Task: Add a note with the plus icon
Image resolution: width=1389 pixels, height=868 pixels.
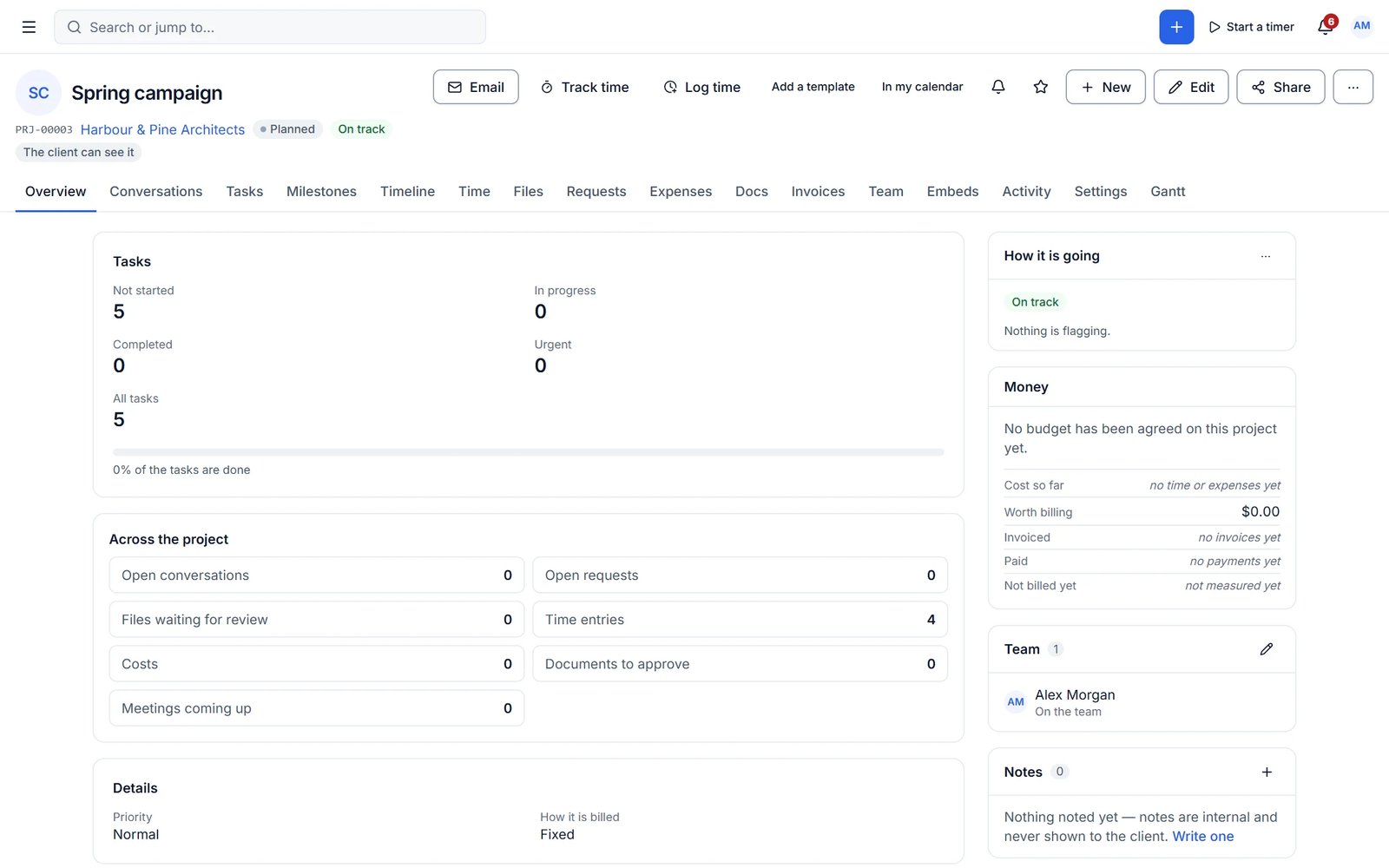Action: 1267,772
